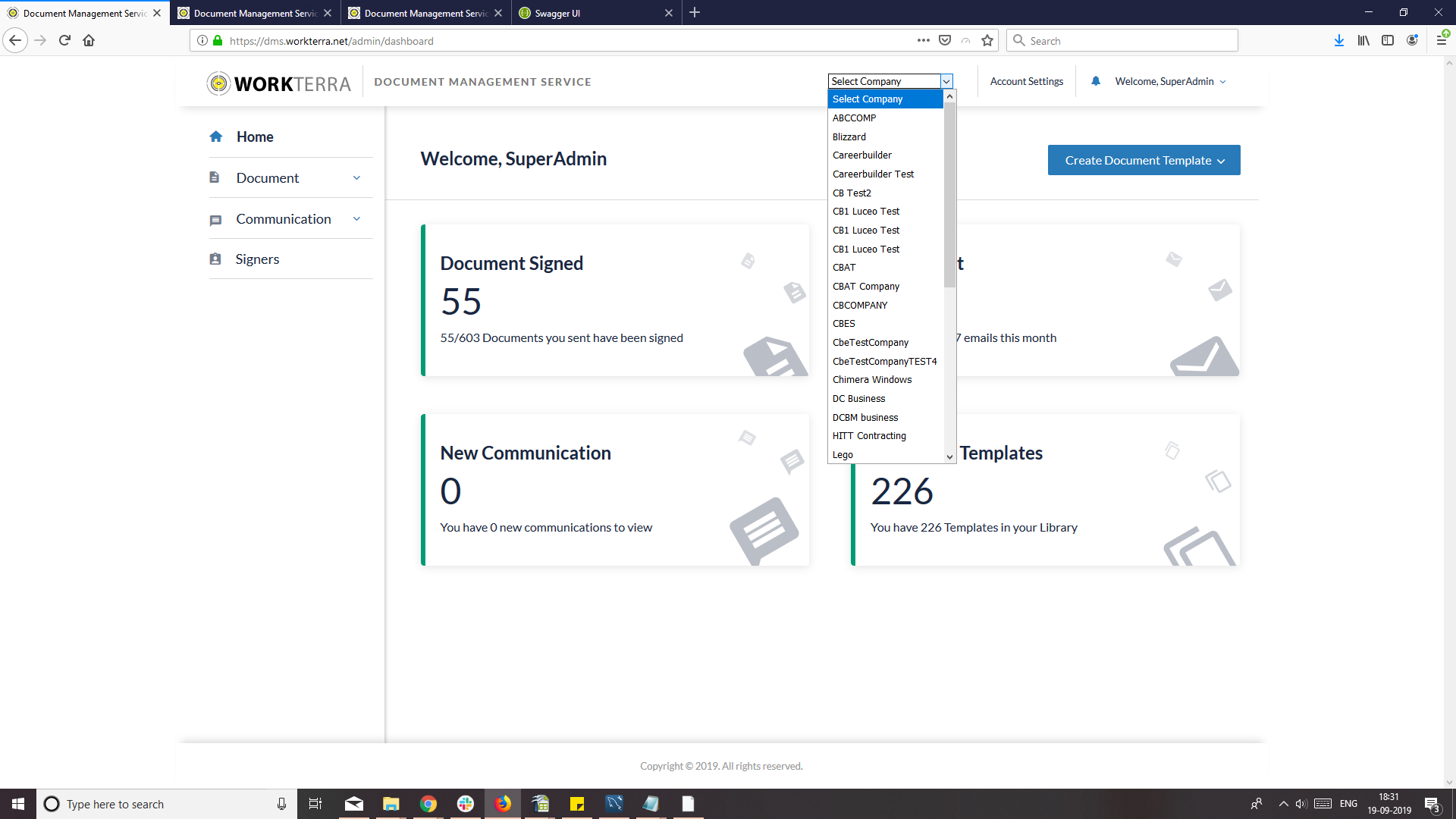Toggle the sidebar view icon

pyautogui.click(x=1388, y=40)
